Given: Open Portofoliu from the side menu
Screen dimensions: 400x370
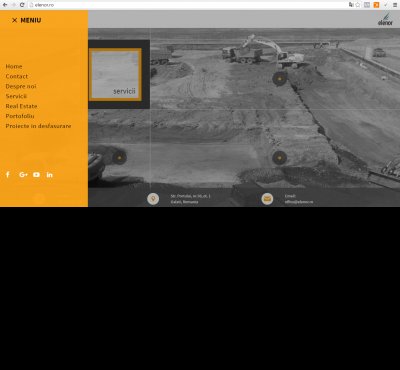Looking at the screenshot, I should click(x=20, y=116).
